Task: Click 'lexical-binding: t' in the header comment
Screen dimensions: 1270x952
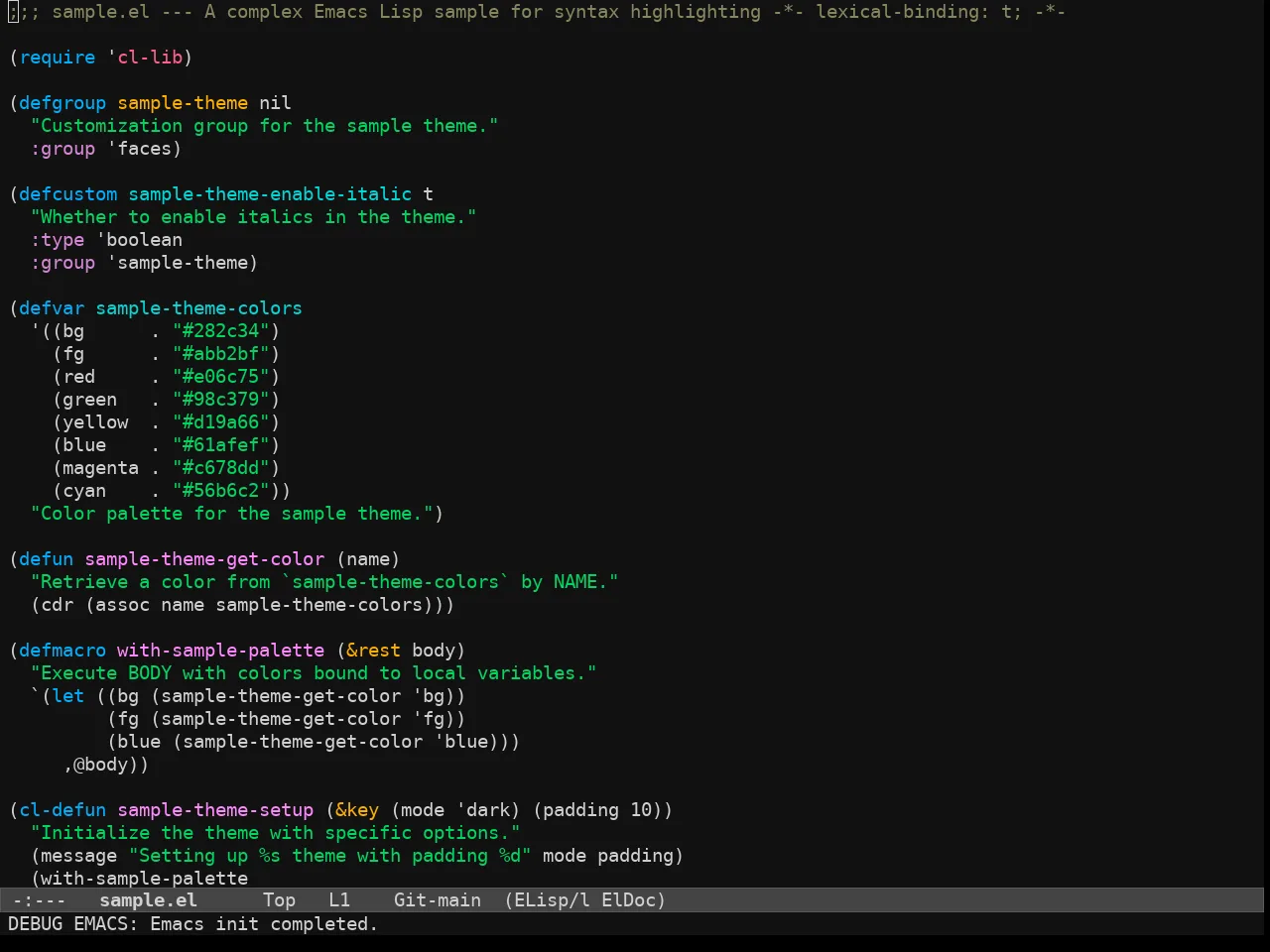Action: 914,12
